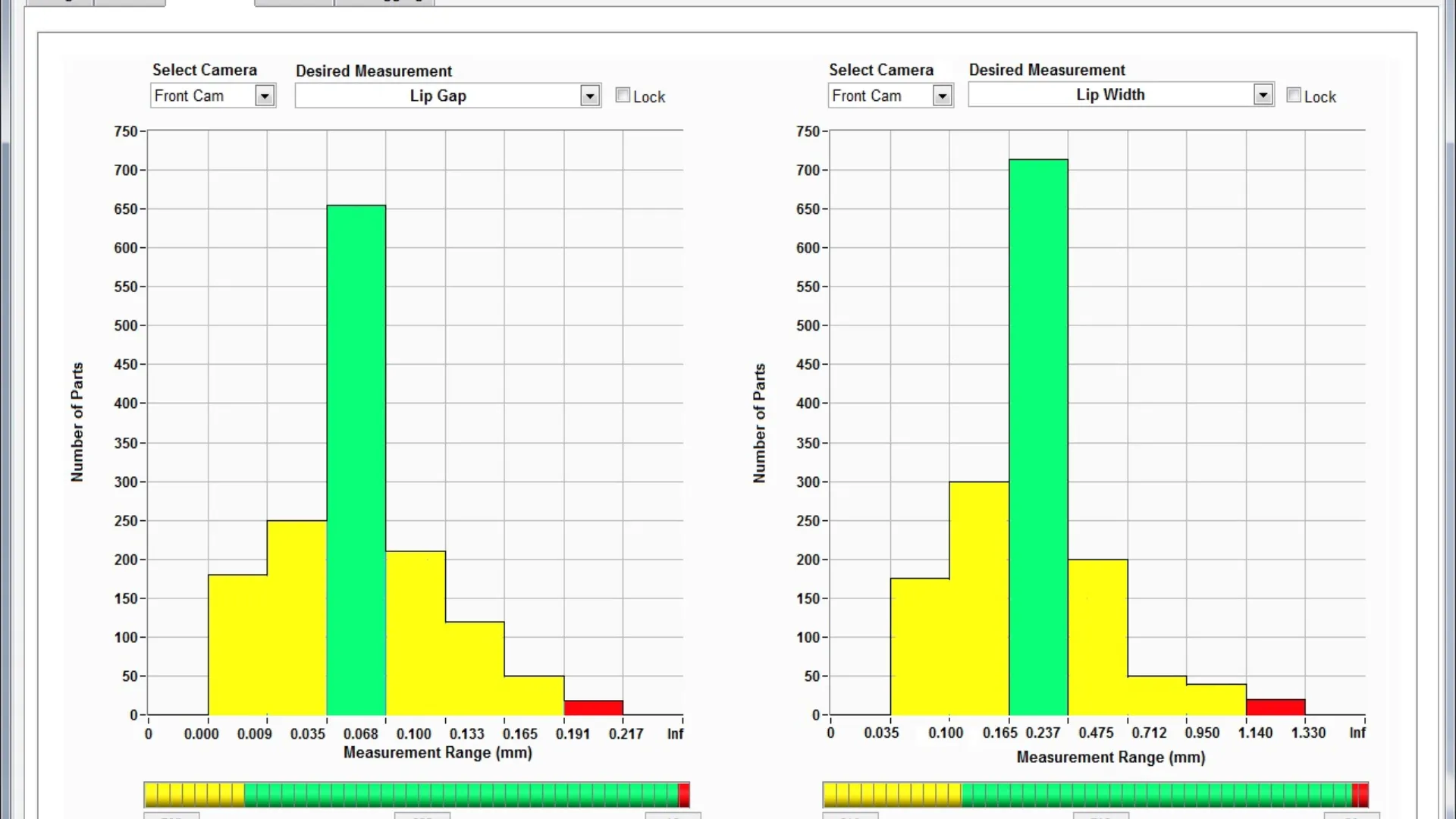Tick the Lock checkbox beside Lip Width
Screen dimensions: 1456x819
1294,96
